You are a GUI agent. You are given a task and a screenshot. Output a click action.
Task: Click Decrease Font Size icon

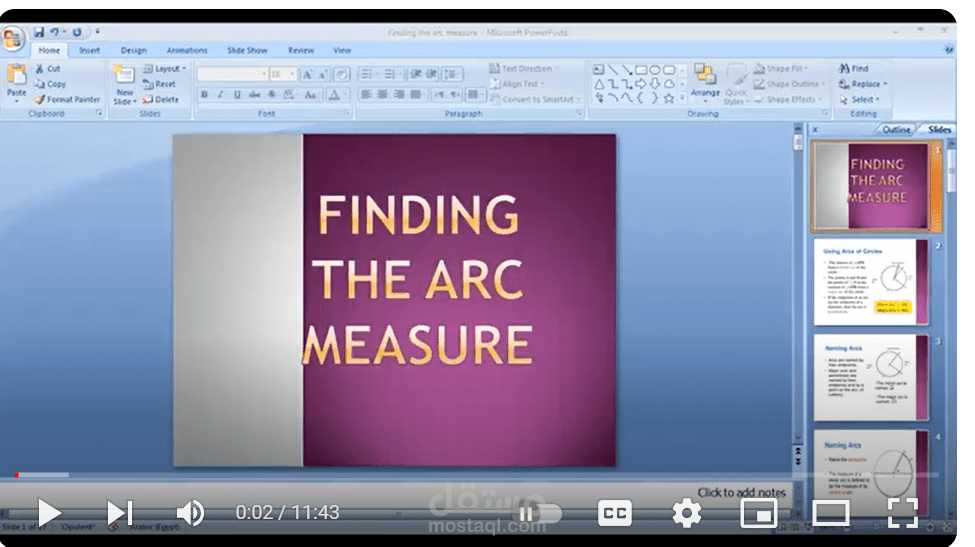click(x=322, y=75)
